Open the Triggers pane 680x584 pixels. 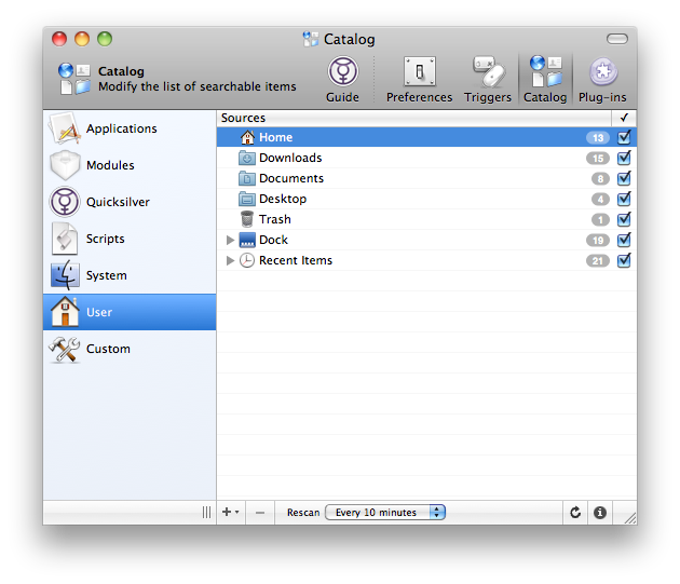point(488,79)
